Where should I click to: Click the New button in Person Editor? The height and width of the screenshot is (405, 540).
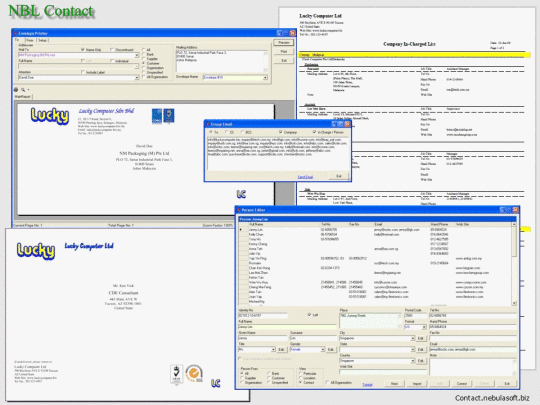click(x=394, y=383)
